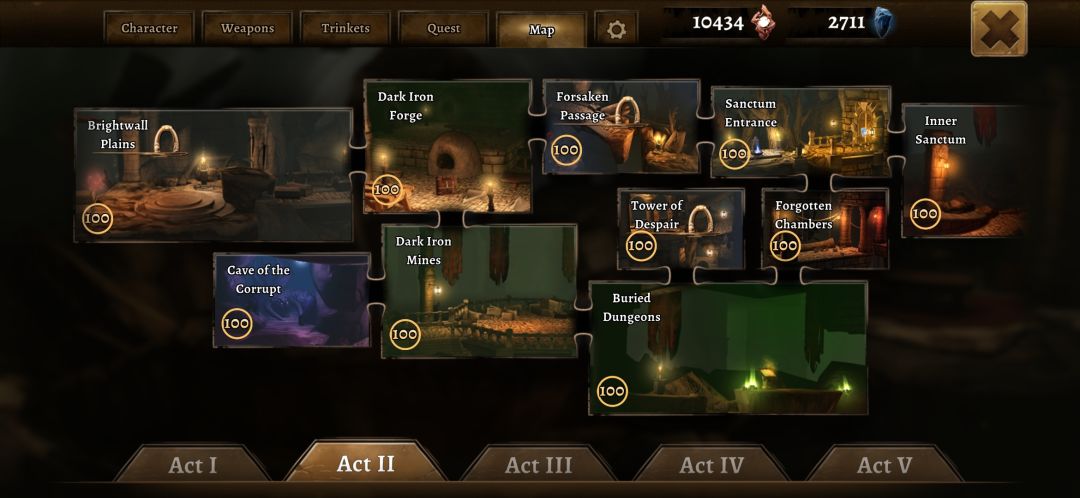Image resolution: width=1080 pixels, height=498 pixels.
Task: Switch to Act V map
Action: click(x=884, y=464)
